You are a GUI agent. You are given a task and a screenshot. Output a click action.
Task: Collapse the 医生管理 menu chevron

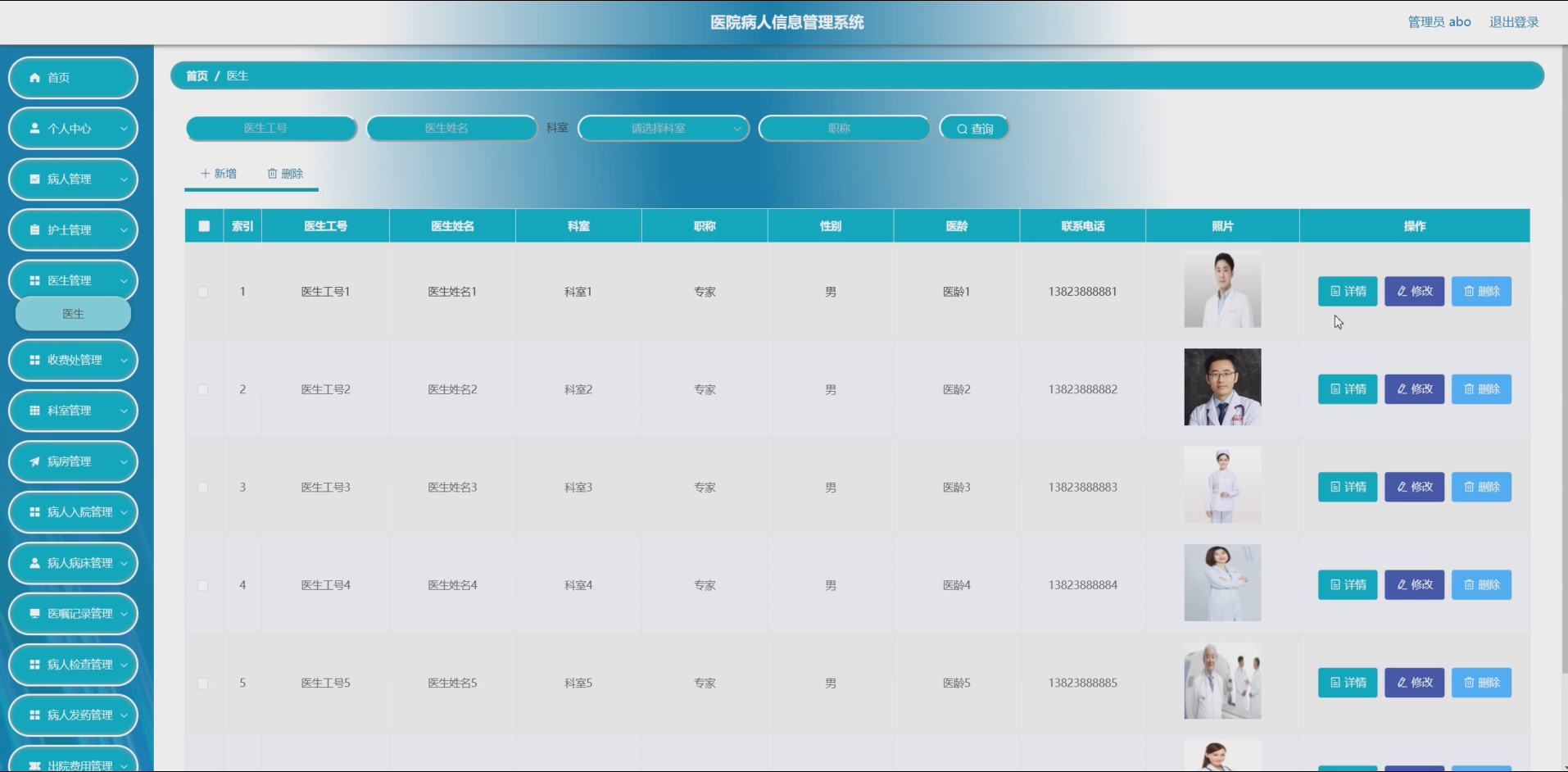point(124,281)
